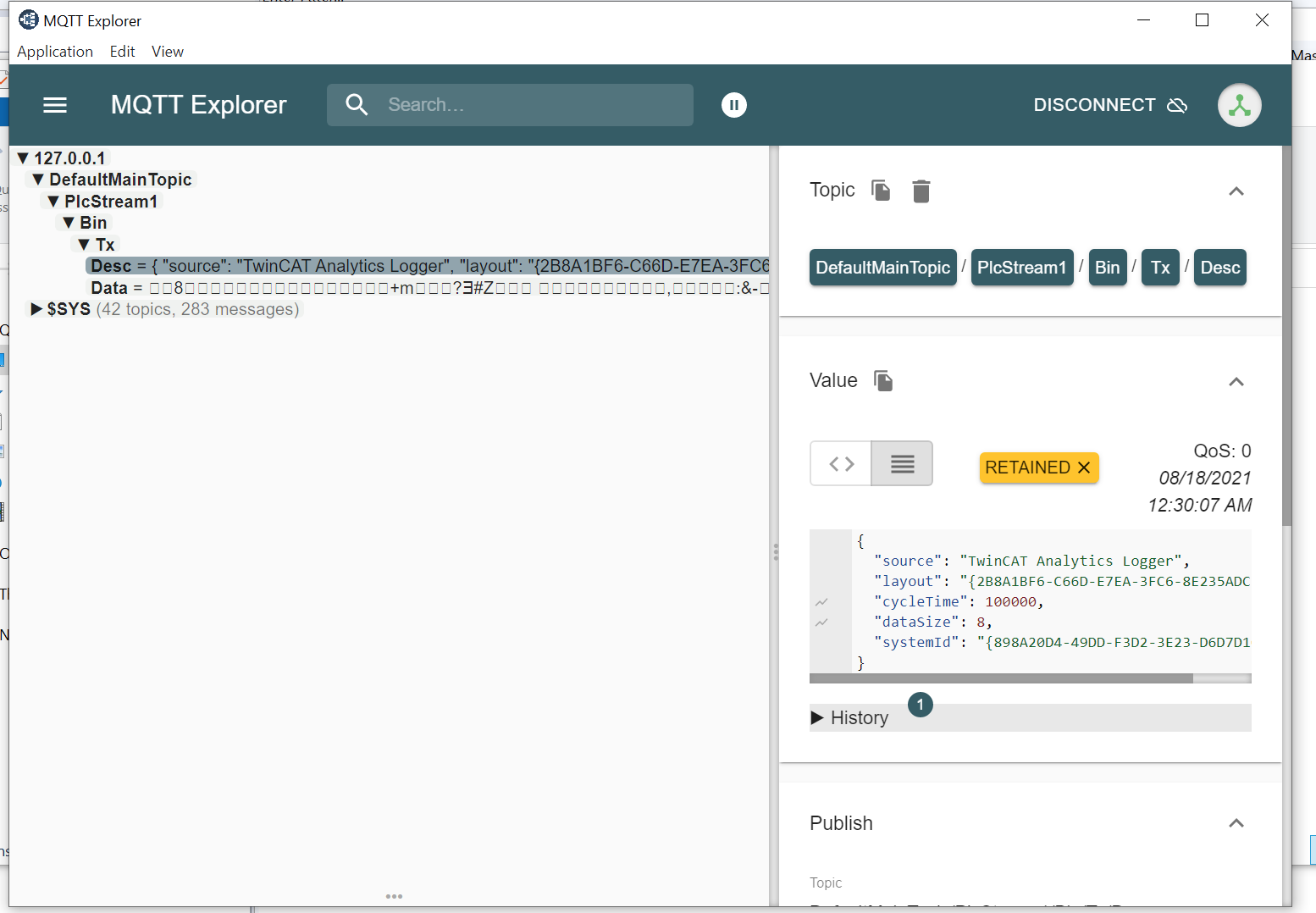Screen dimensions: 1316x913
Task: Click the 12:30:07 AM time text
Action: (x=1200, y=506)
